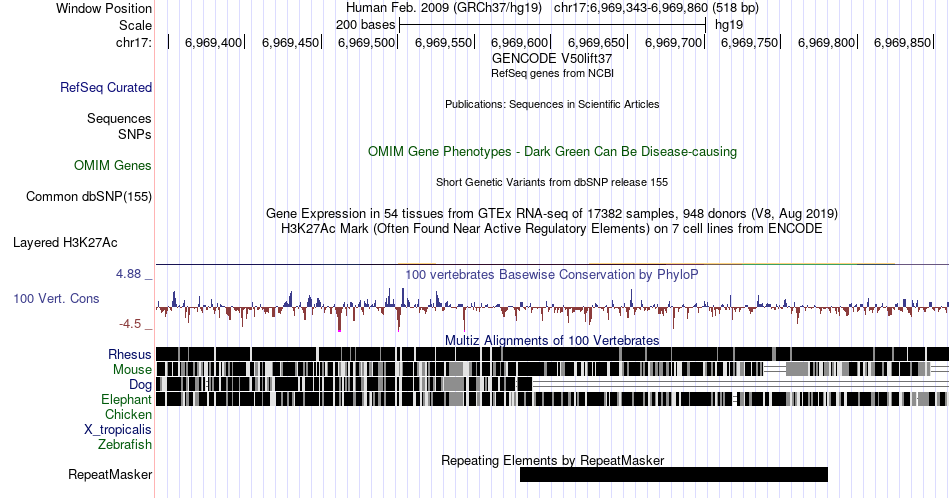The width and height of the screenshot is (950, 498).
Task: Click Short Genetic Variants from dbSNP title
Action: pyautogui.click(x=552, y=182)
